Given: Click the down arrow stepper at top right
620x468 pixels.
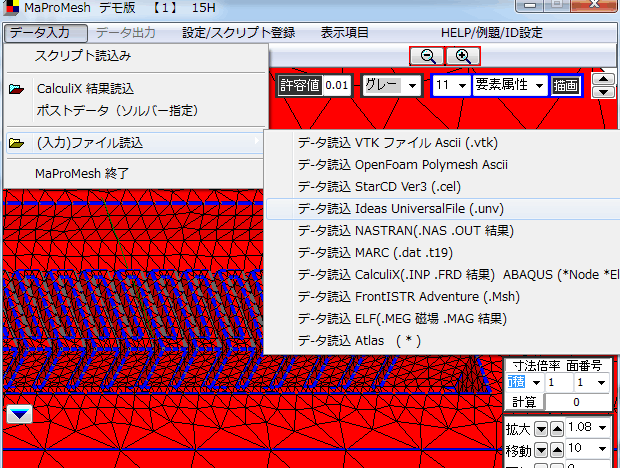Looking at the screenshot, I should 603,92.
